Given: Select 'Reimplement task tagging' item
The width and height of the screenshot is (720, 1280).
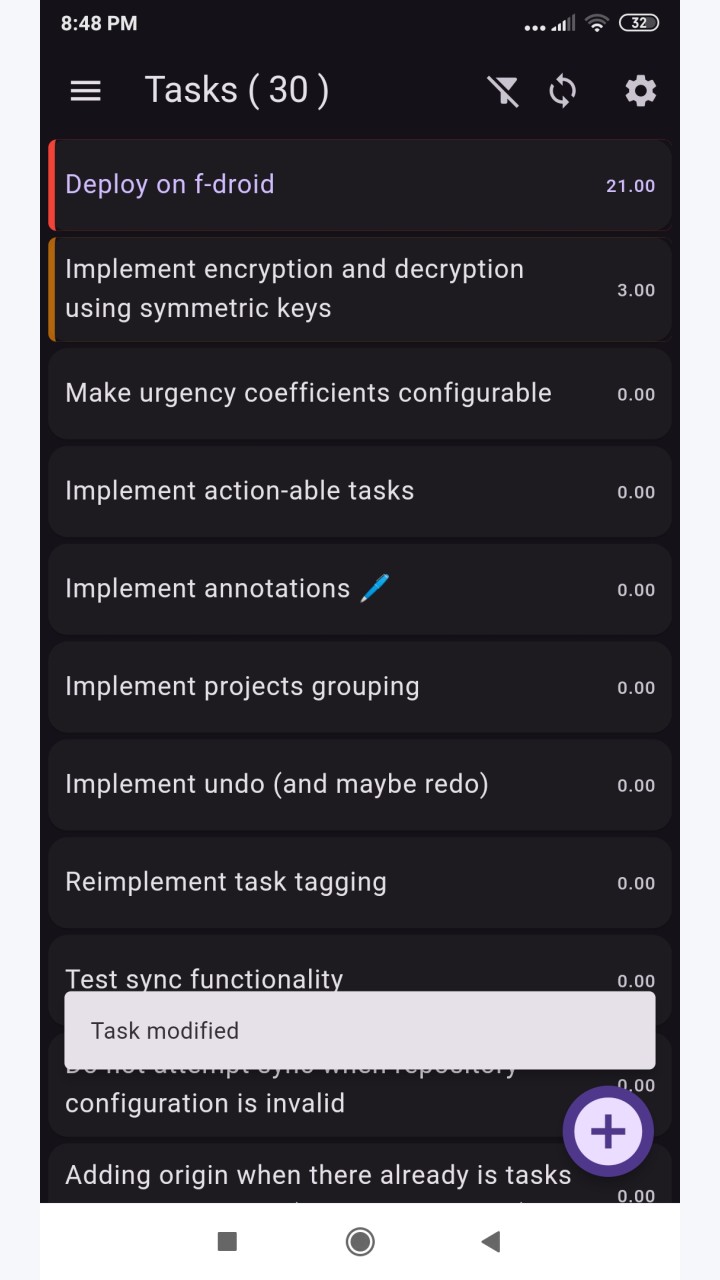Looking at the screenshot, I should point(360,883).
